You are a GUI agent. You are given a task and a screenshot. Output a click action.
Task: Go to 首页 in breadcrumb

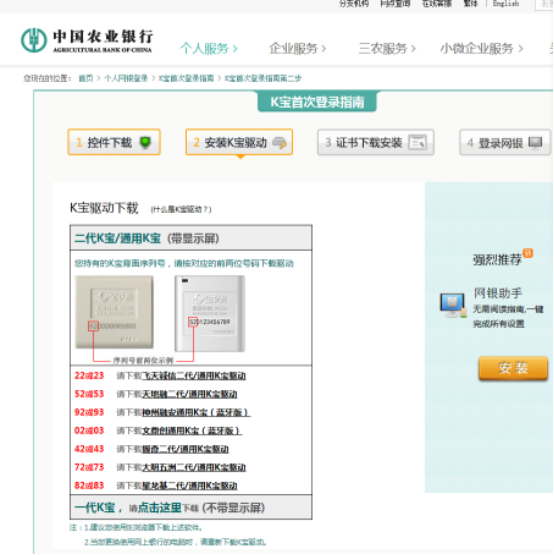click(x=86, y=78)
